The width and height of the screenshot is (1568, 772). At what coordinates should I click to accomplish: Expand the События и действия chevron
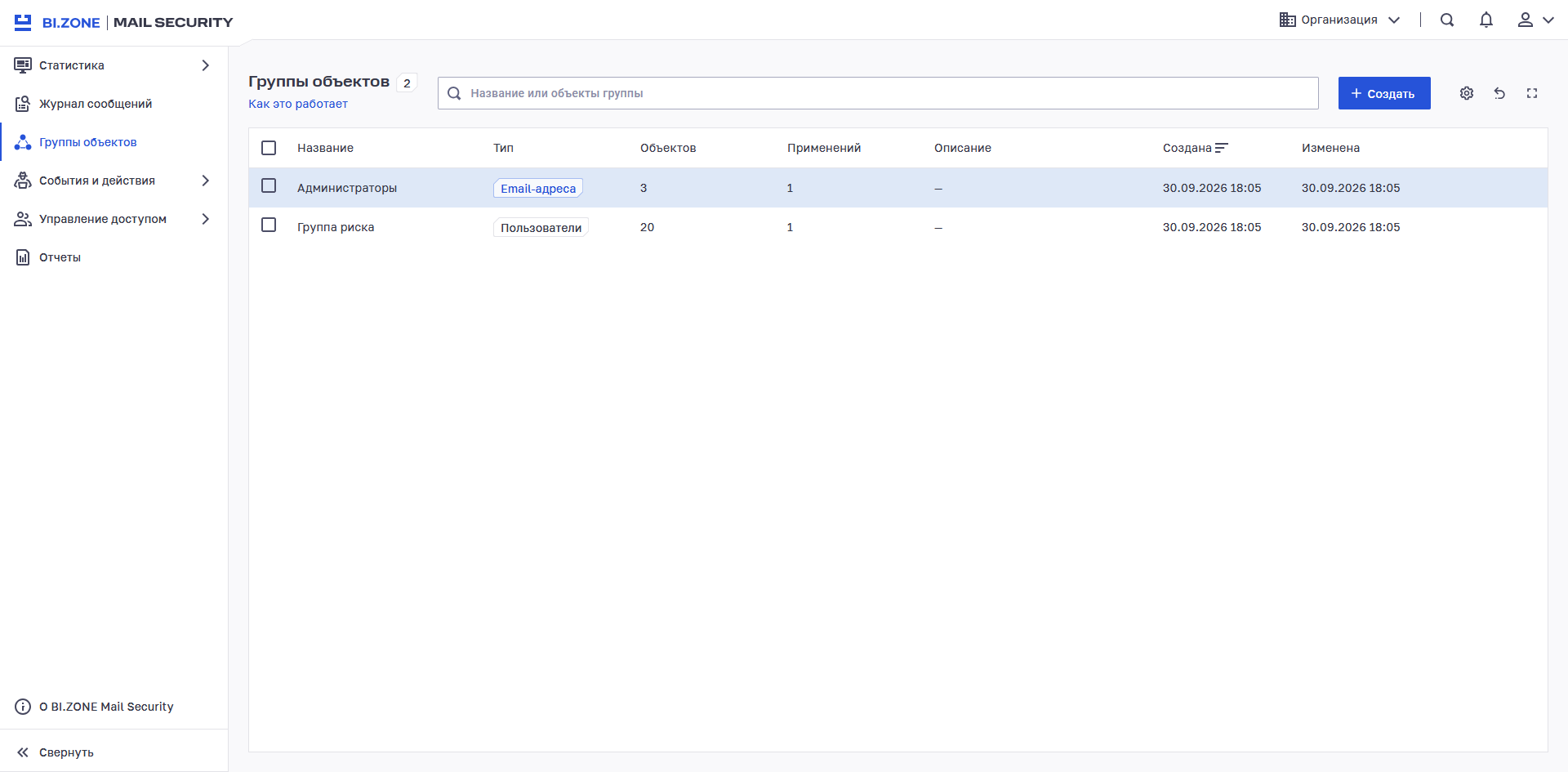(x=206, y=181)
